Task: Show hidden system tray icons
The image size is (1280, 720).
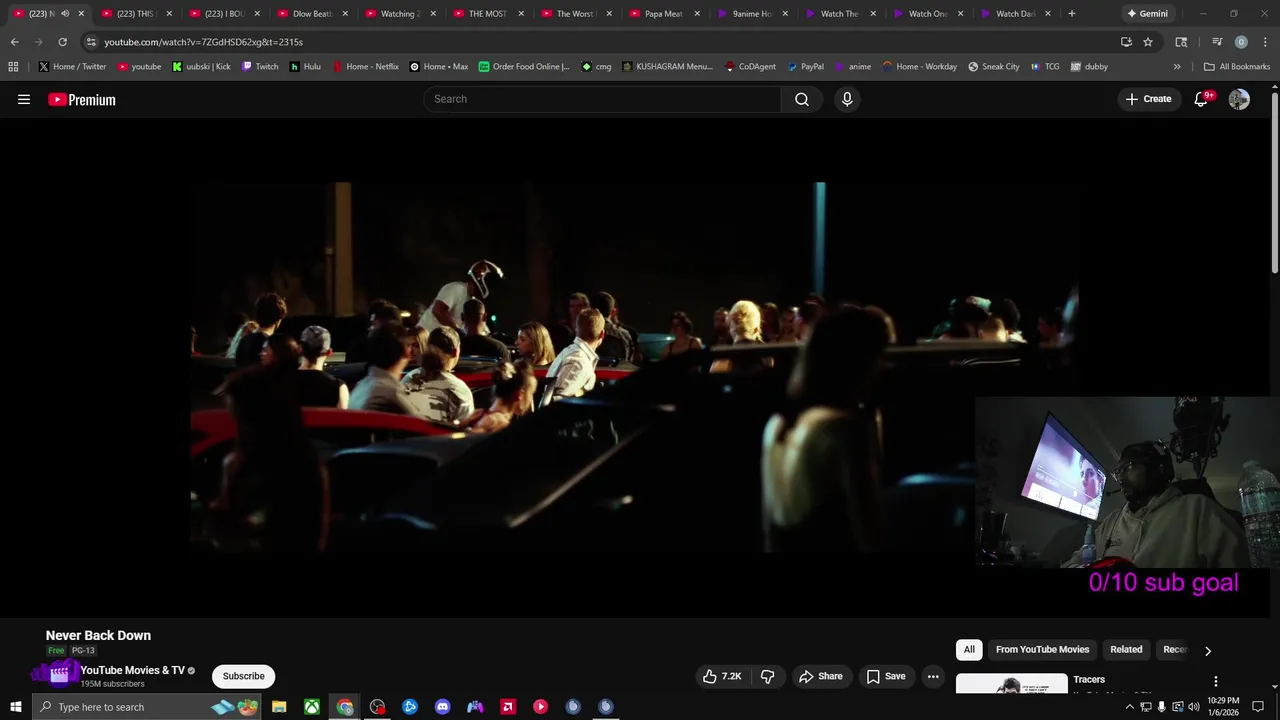Action: click(1130, 707)
